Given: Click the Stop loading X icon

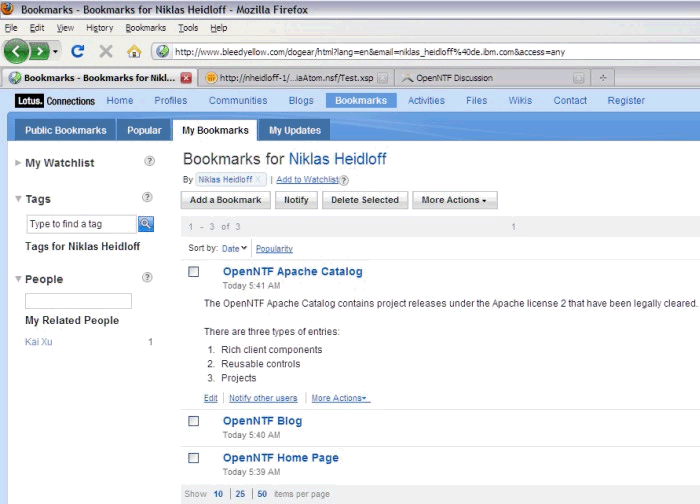Looking at the screenshot, I should point(106,51).
